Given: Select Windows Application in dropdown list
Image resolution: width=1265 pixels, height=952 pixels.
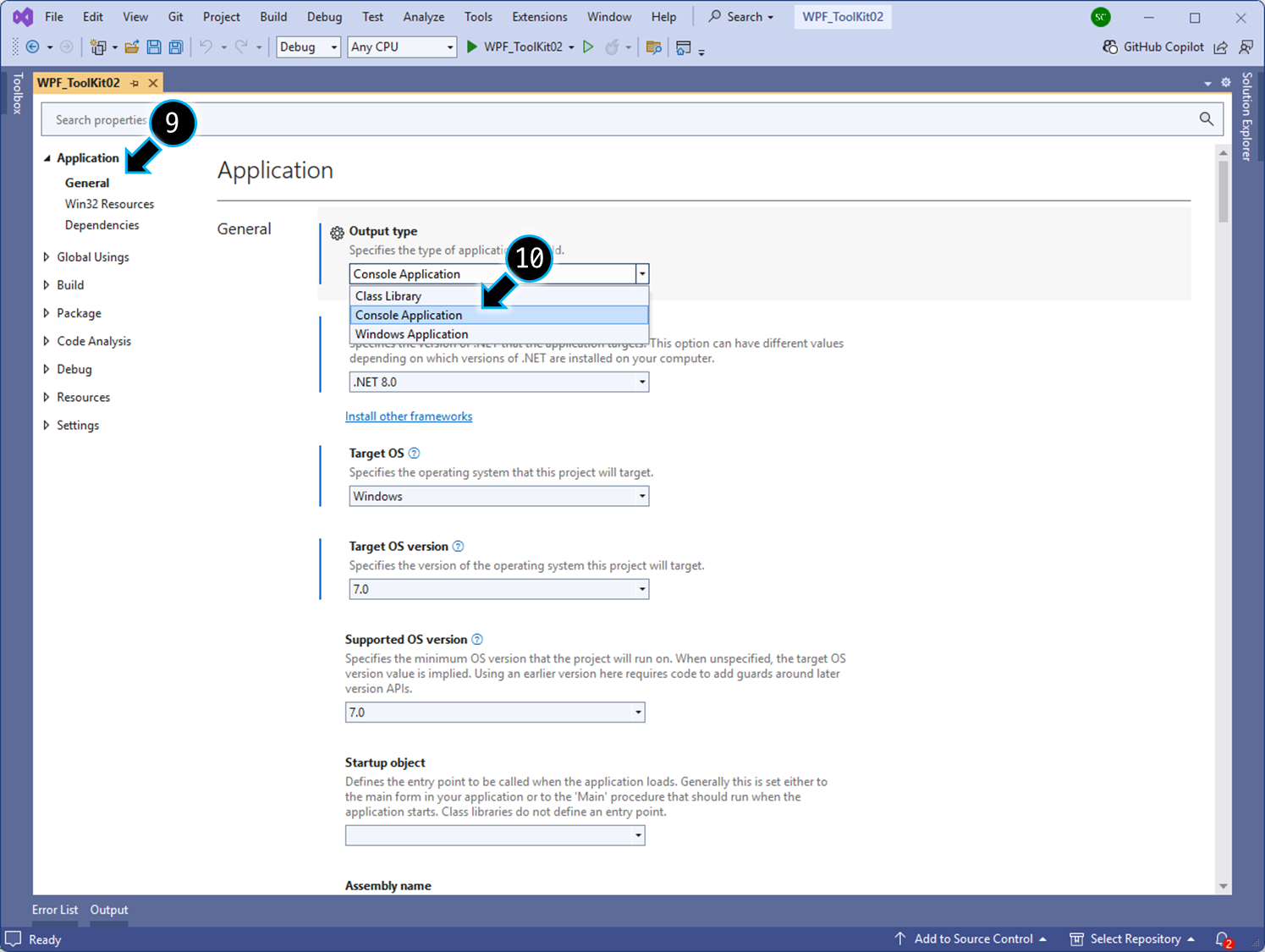Looking at the screenshot, I should coord(499,334).
